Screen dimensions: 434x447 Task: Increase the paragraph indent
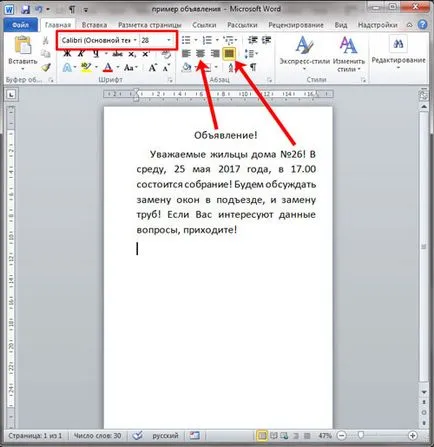266,40
